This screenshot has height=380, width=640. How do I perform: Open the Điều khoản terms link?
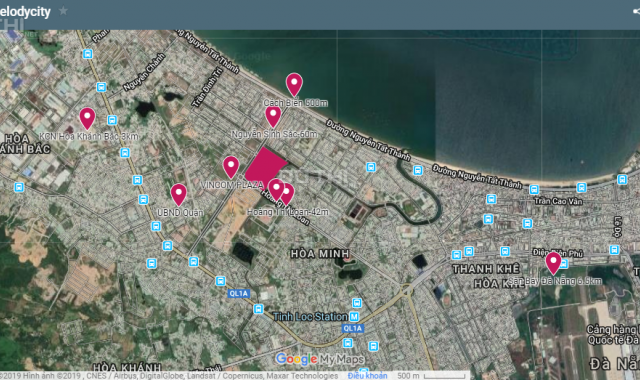click(x=367, y=376)
